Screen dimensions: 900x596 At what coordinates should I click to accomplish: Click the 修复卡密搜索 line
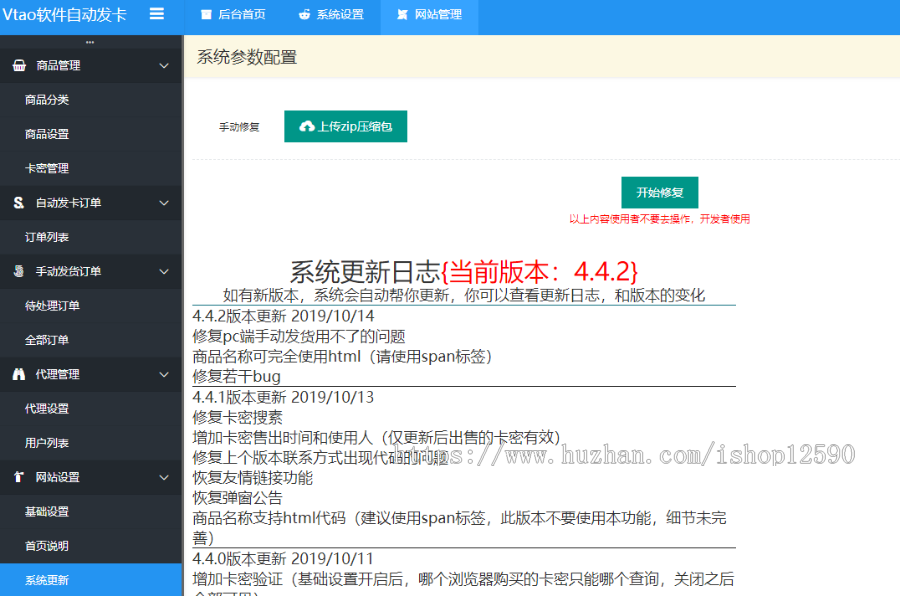coord(238,417)
